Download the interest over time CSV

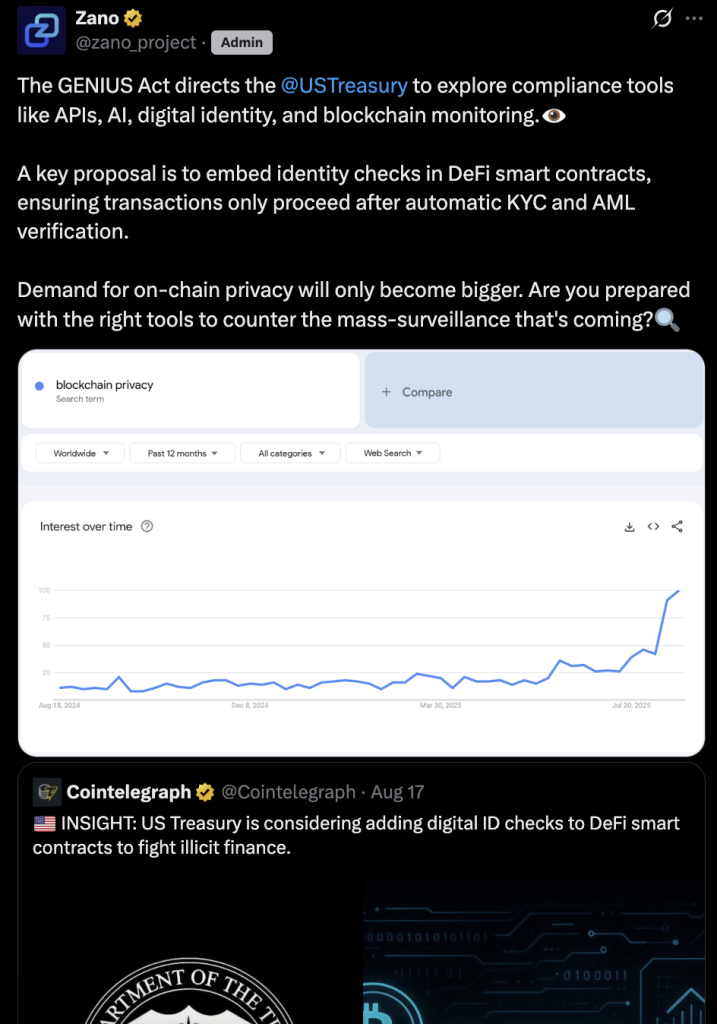[x=629, y=527]
